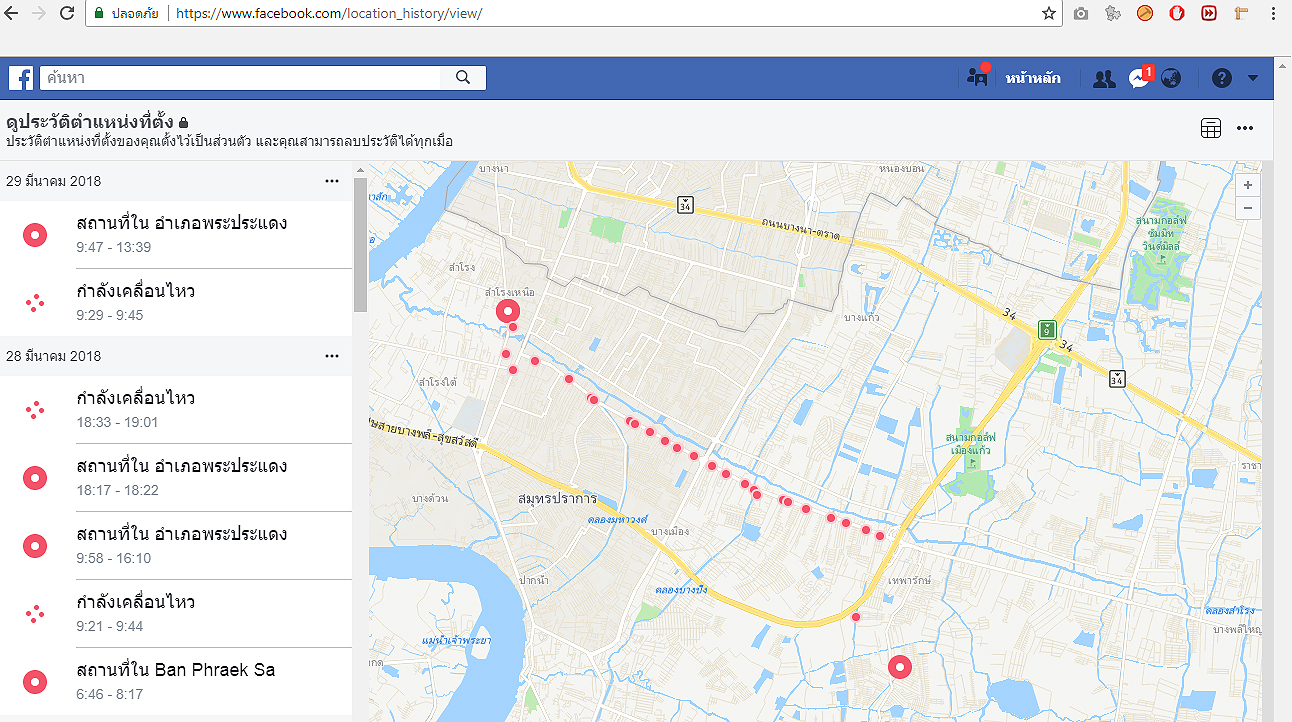Go to หน้าหลัก home link
Image resolution: width=1292 pixels, height=722 pixels.
(1033, 78)
